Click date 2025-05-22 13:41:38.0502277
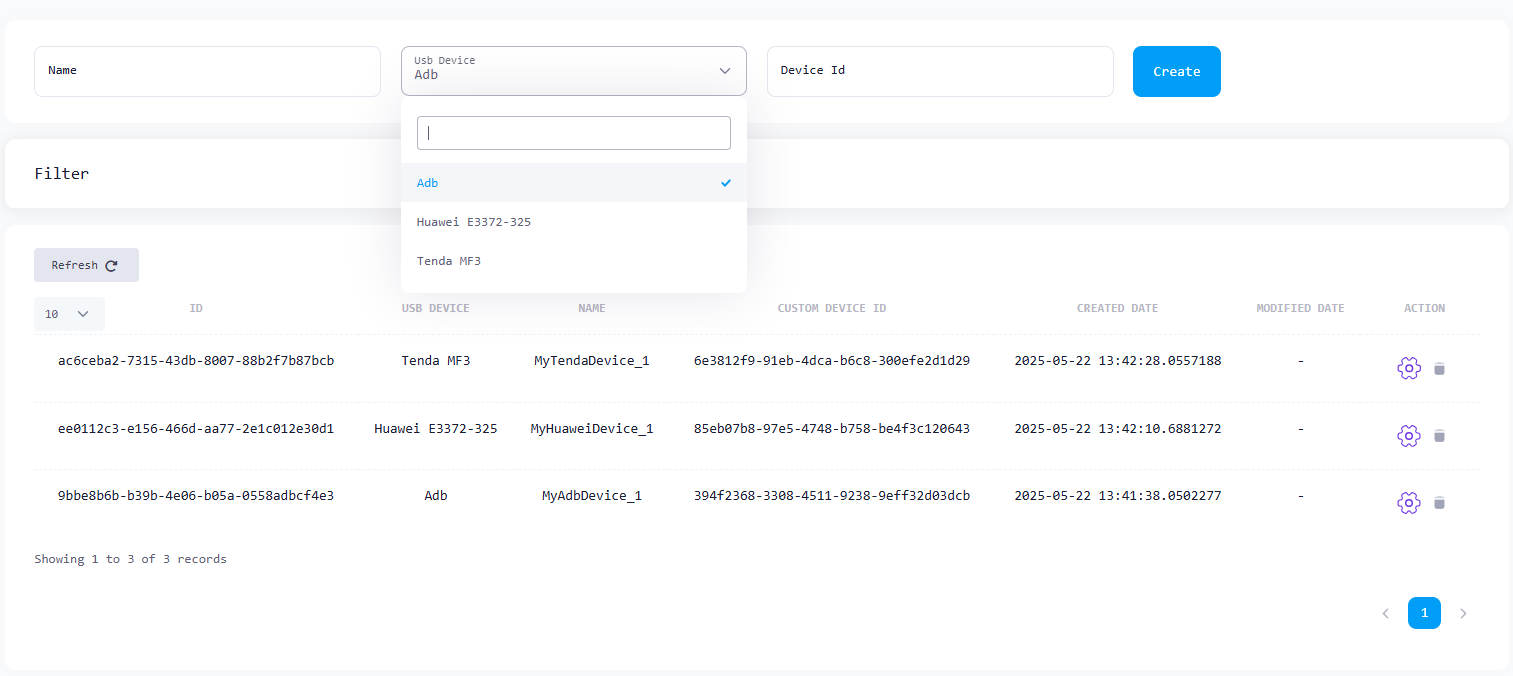Viewport: 1513px width, 676px height. pos(1118,496)
